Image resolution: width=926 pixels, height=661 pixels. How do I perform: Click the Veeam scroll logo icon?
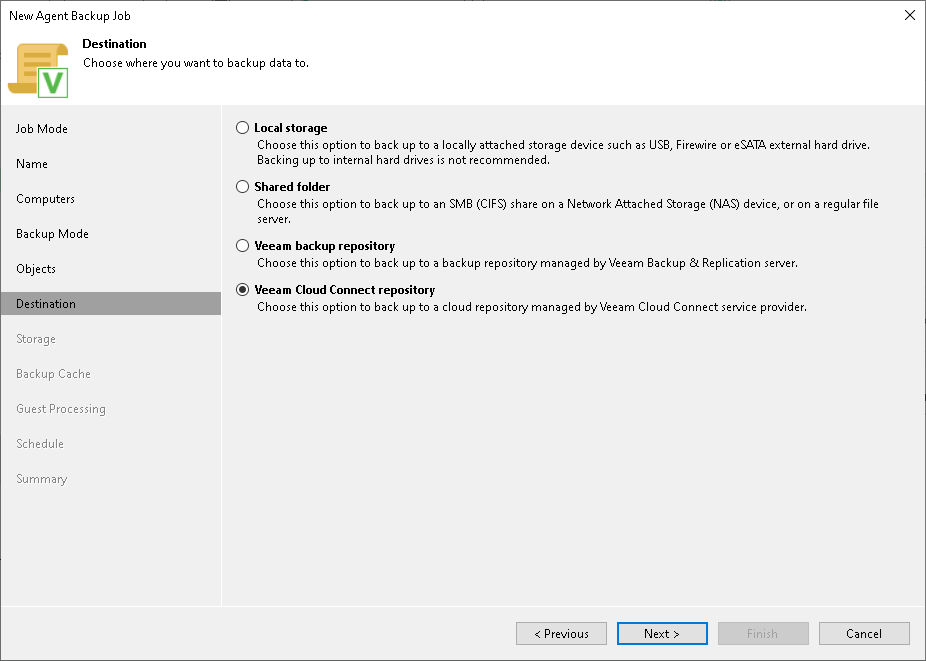(38, 67)
